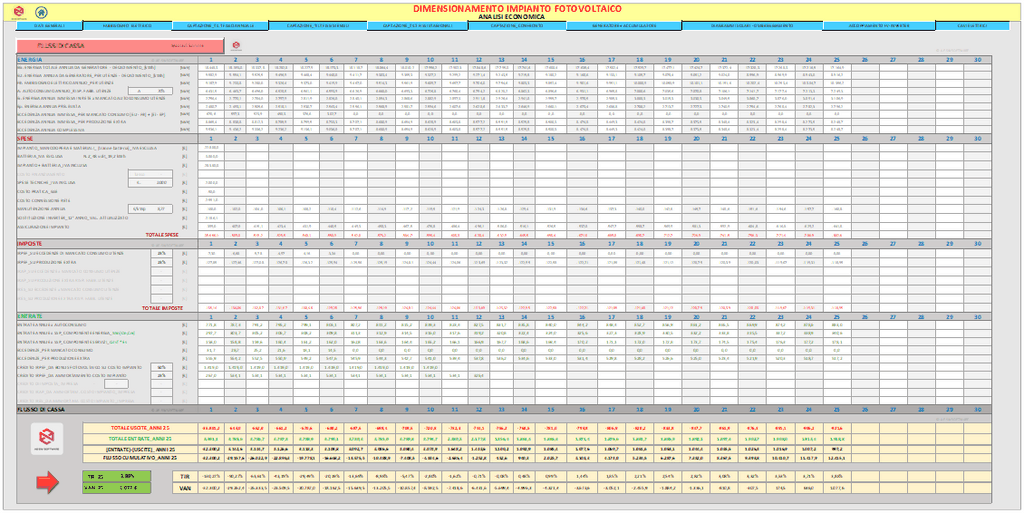Switch to the Generatore e Accumulatori tab
The height and width of the screenshot is (513, 1024).
point(597,26)
